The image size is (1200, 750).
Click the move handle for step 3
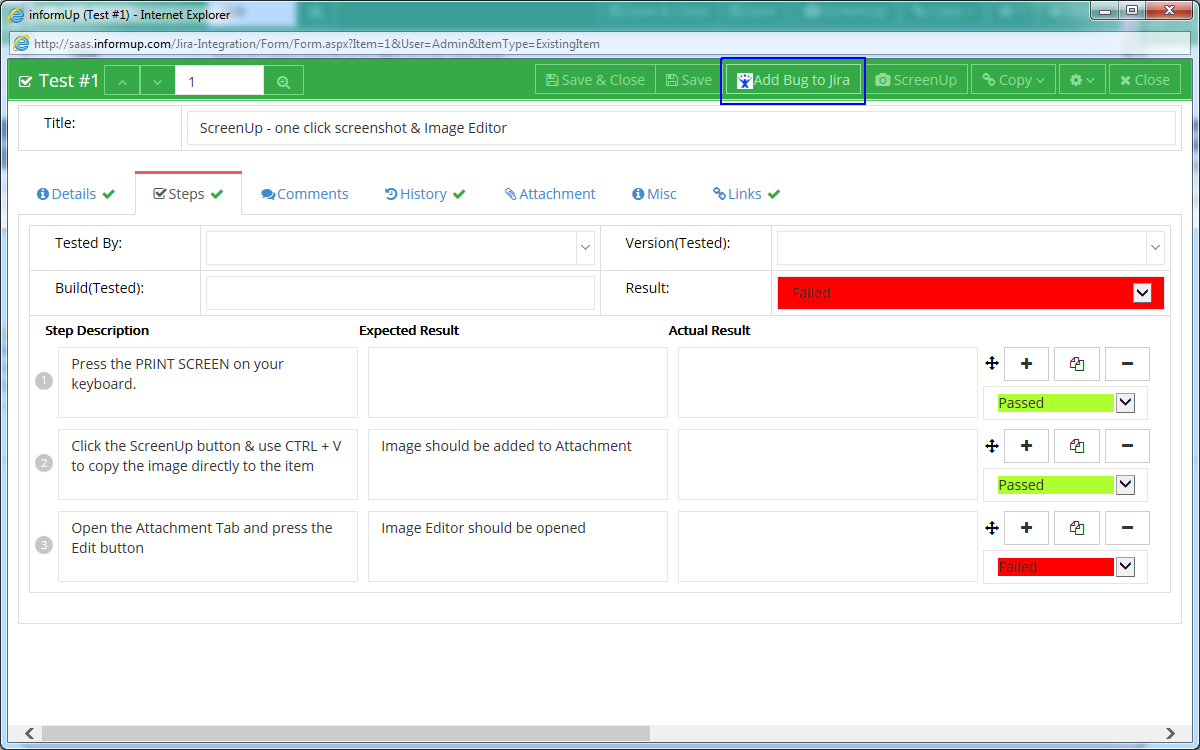tap(992, 528)
